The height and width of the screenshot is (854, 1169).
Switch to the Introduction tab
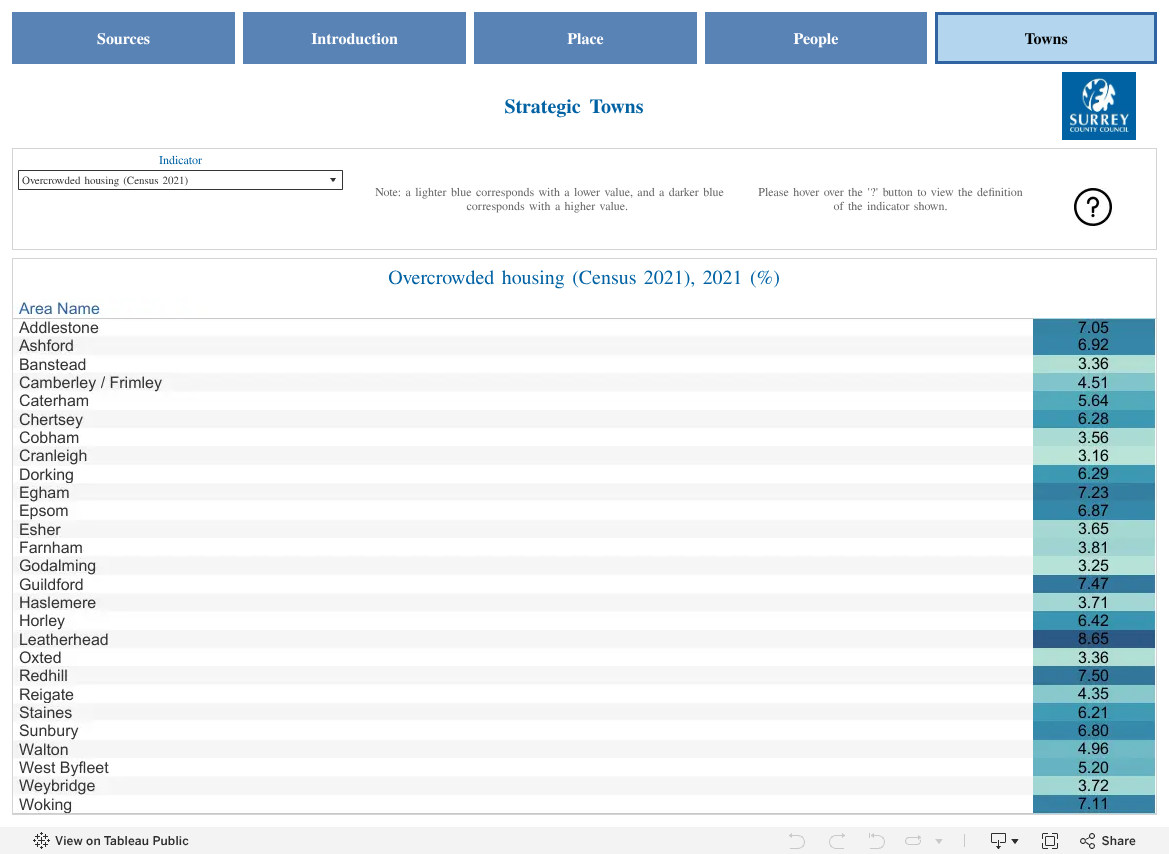click(354, 38)
